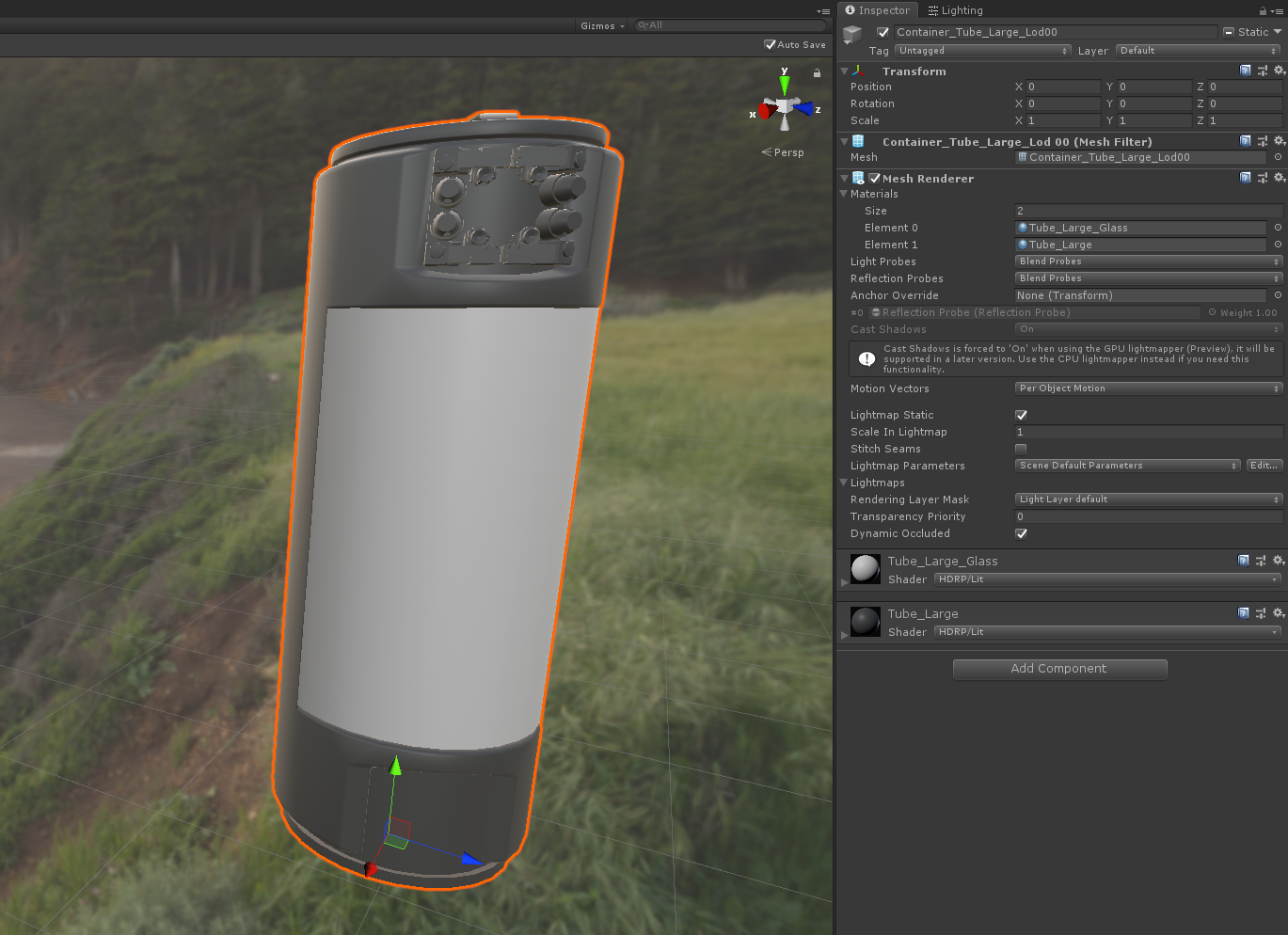Uncheck the Dynamic Occluded option

1021,533
